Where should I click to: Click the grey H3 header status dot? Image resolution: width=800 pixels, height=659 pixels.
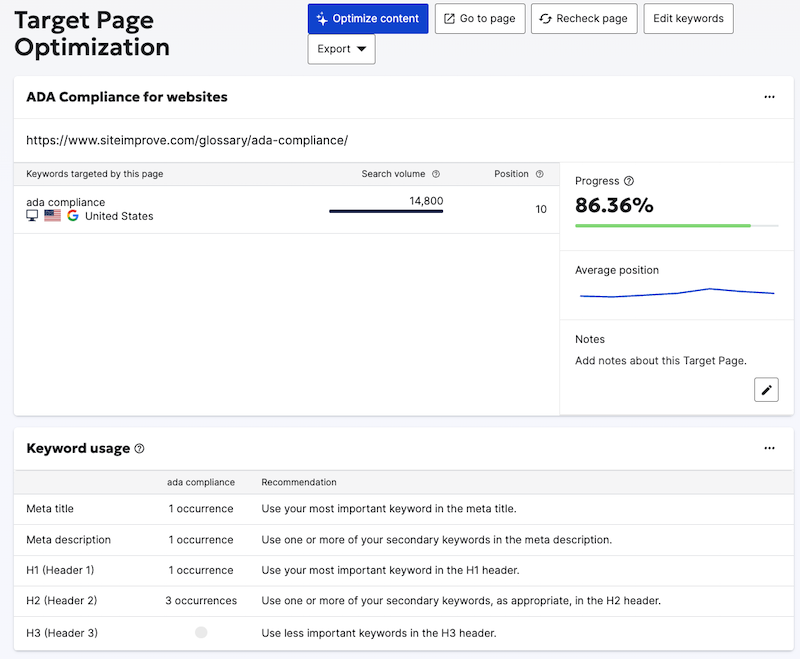[x=201, y=633]
